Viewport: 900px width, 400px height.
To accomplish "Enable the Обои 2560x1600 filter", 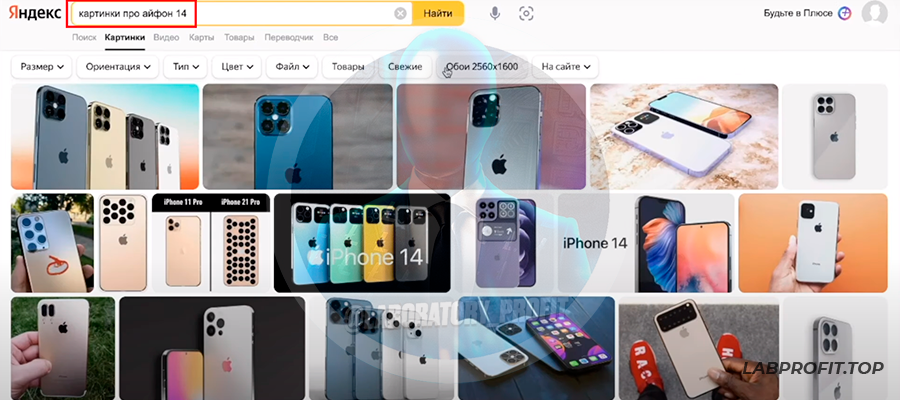I will pos(482,67).
